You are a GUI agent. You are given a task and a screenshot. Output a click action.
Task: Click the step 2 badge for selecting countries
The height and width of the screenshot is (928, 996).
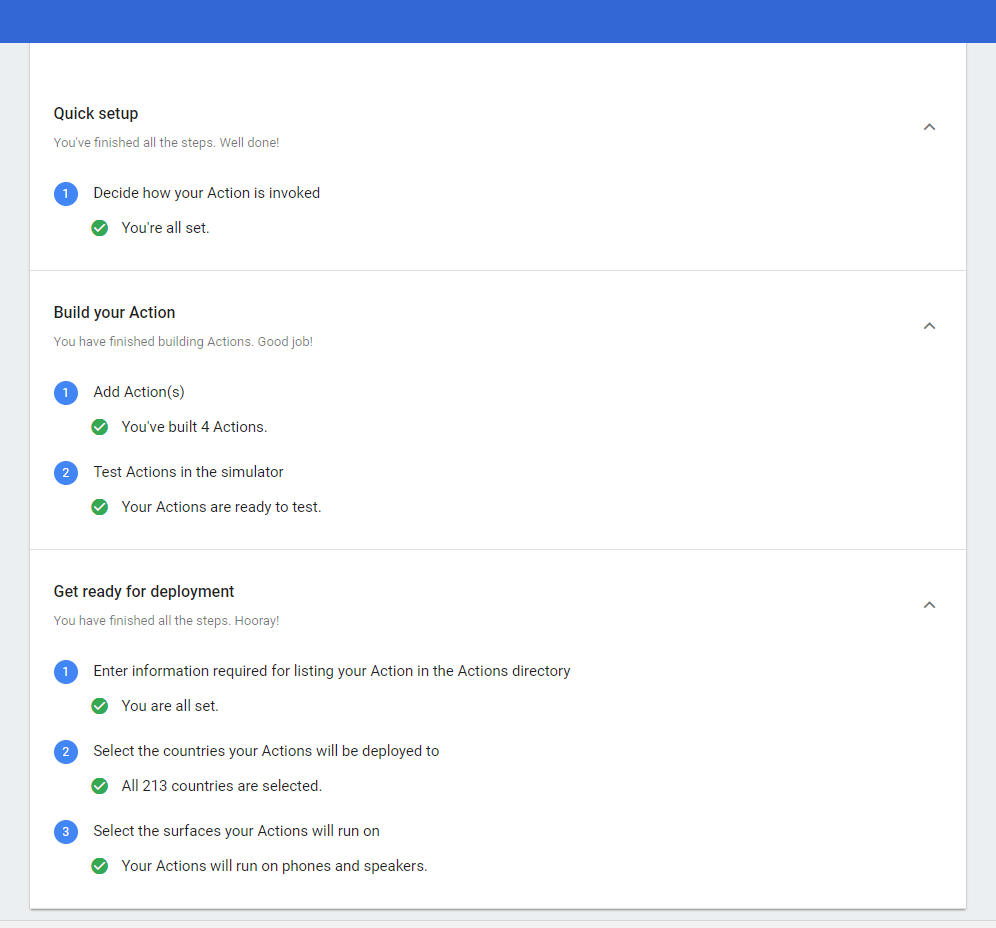66,752
